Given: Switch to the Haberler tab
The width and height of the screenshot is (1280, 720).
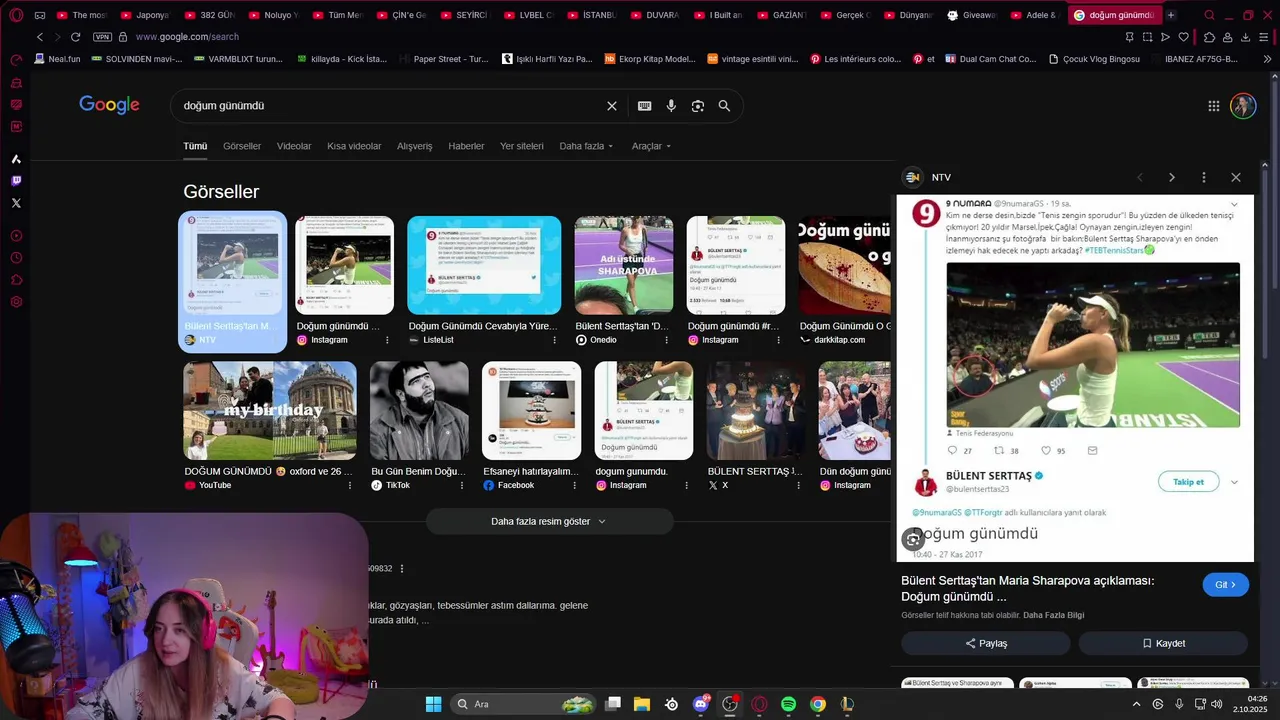Looking at the screenshot, I should point(466,146).
